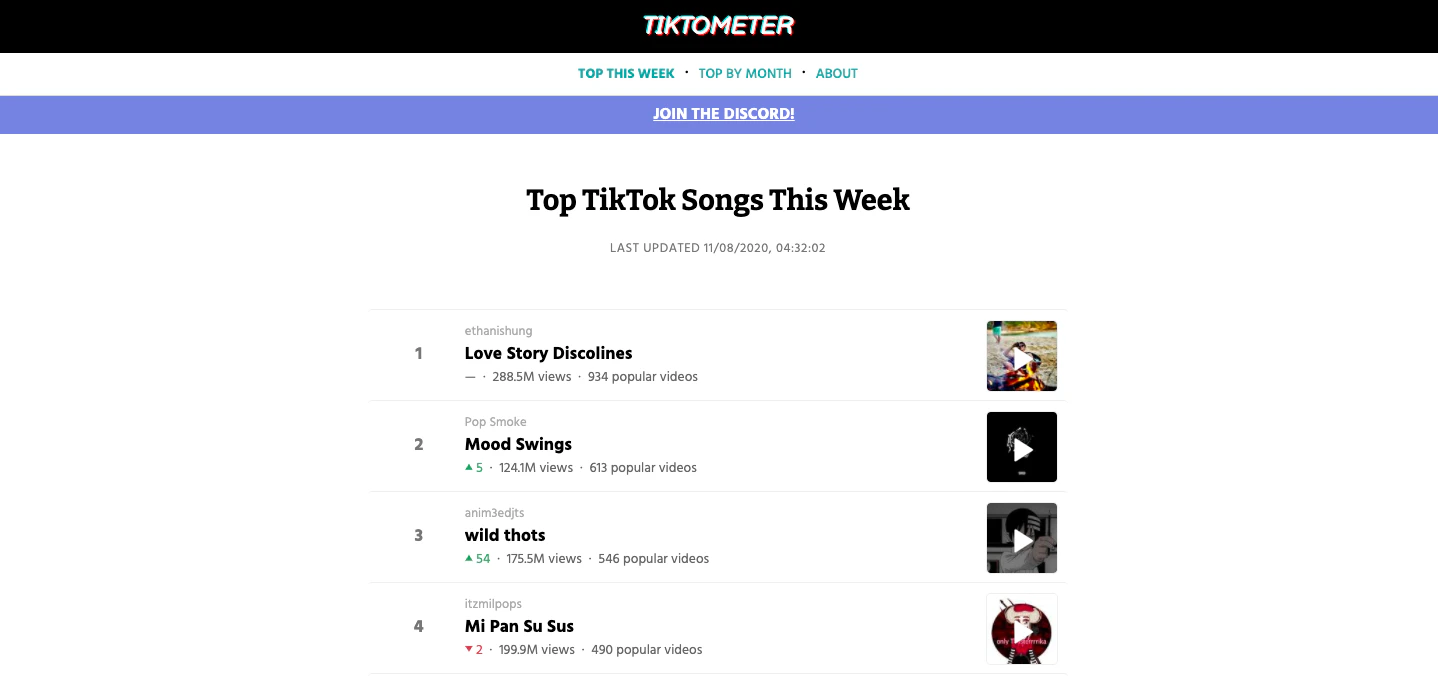The height and width of the screenshot is (681, 1438).
Task: Select the Top This Week tab
Action: tap(626, 73)
